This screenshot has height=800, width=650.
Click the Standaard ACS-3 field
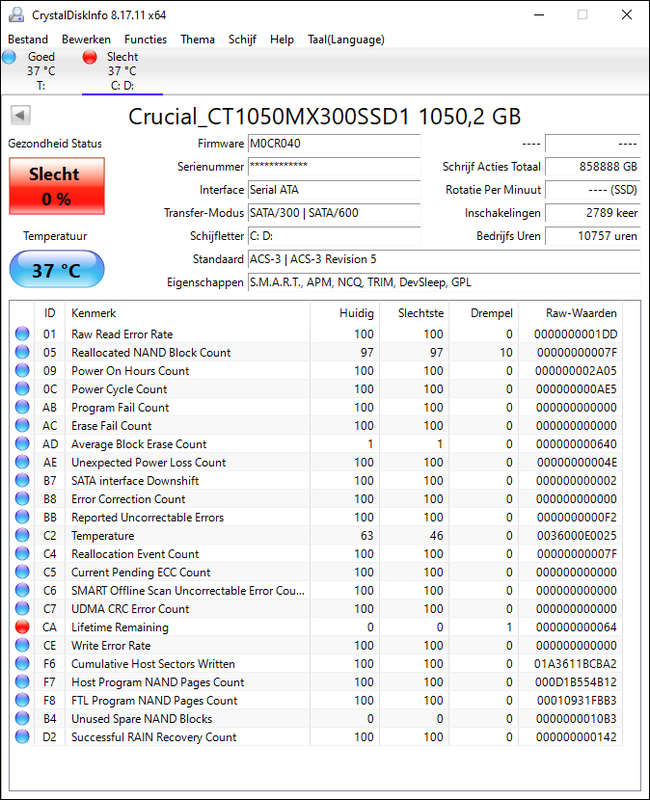coord(444,259)
